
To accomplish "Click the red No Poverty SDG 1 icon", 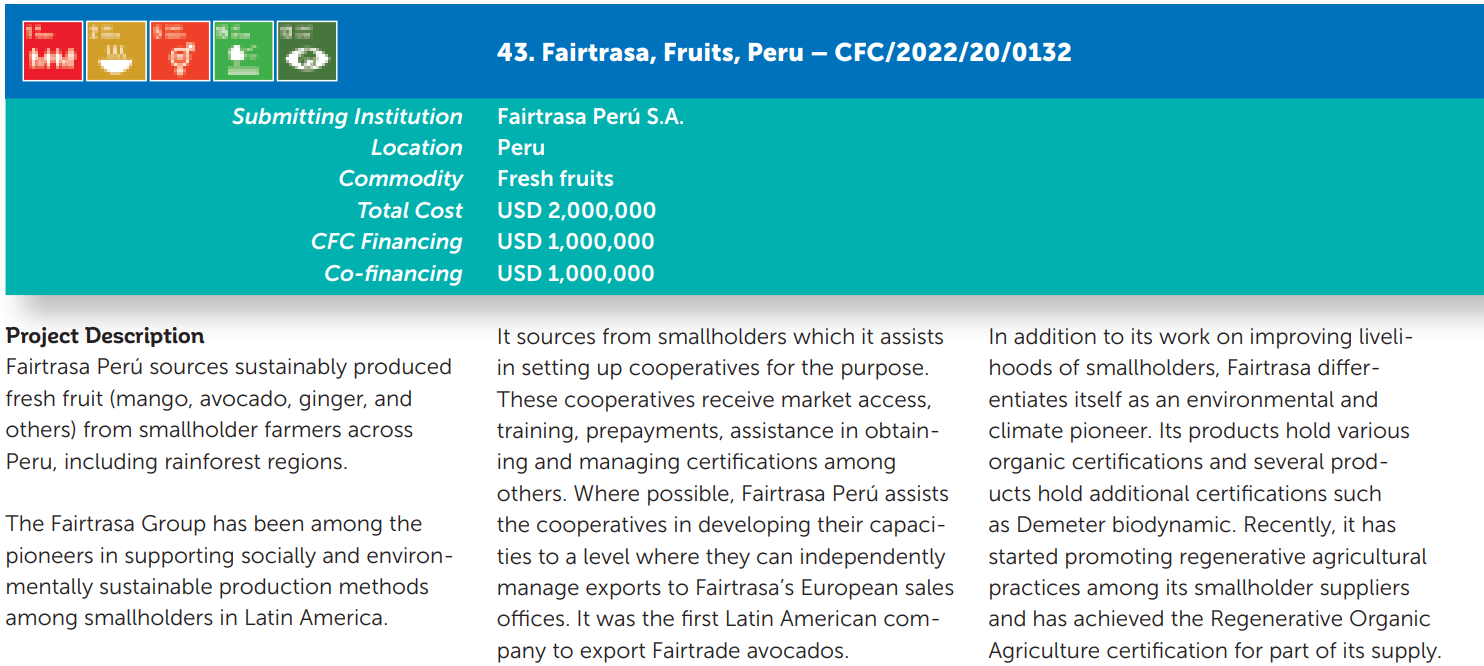I will (x=53, y=51).
